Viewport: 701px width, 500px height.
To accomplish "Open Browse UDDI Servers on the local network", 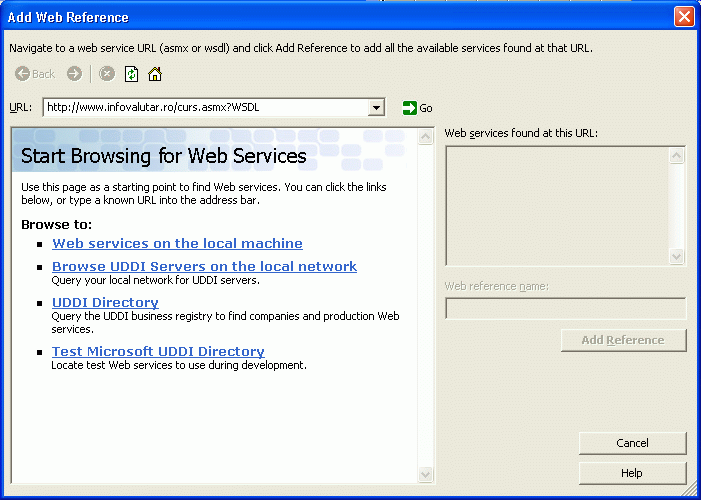I will (204, 267).
